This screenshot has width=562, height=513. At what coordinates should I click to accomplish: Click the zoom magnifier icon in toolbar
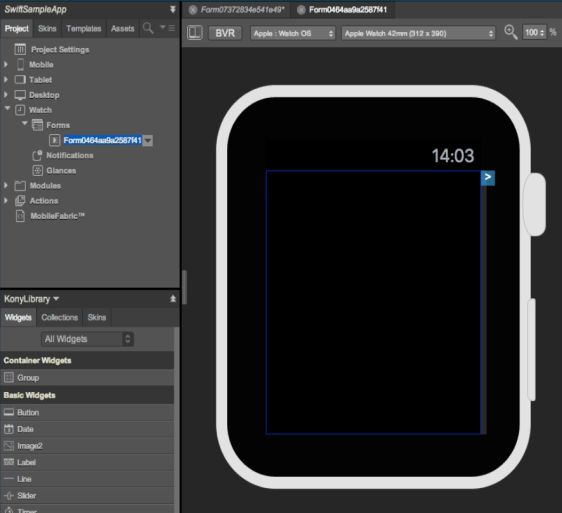[510, 32]
